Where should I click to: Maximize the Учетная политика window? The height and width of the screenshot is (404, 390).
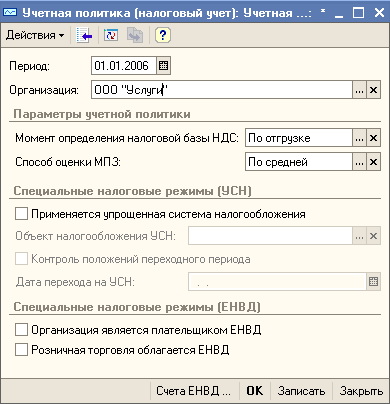tap(359, 13)
